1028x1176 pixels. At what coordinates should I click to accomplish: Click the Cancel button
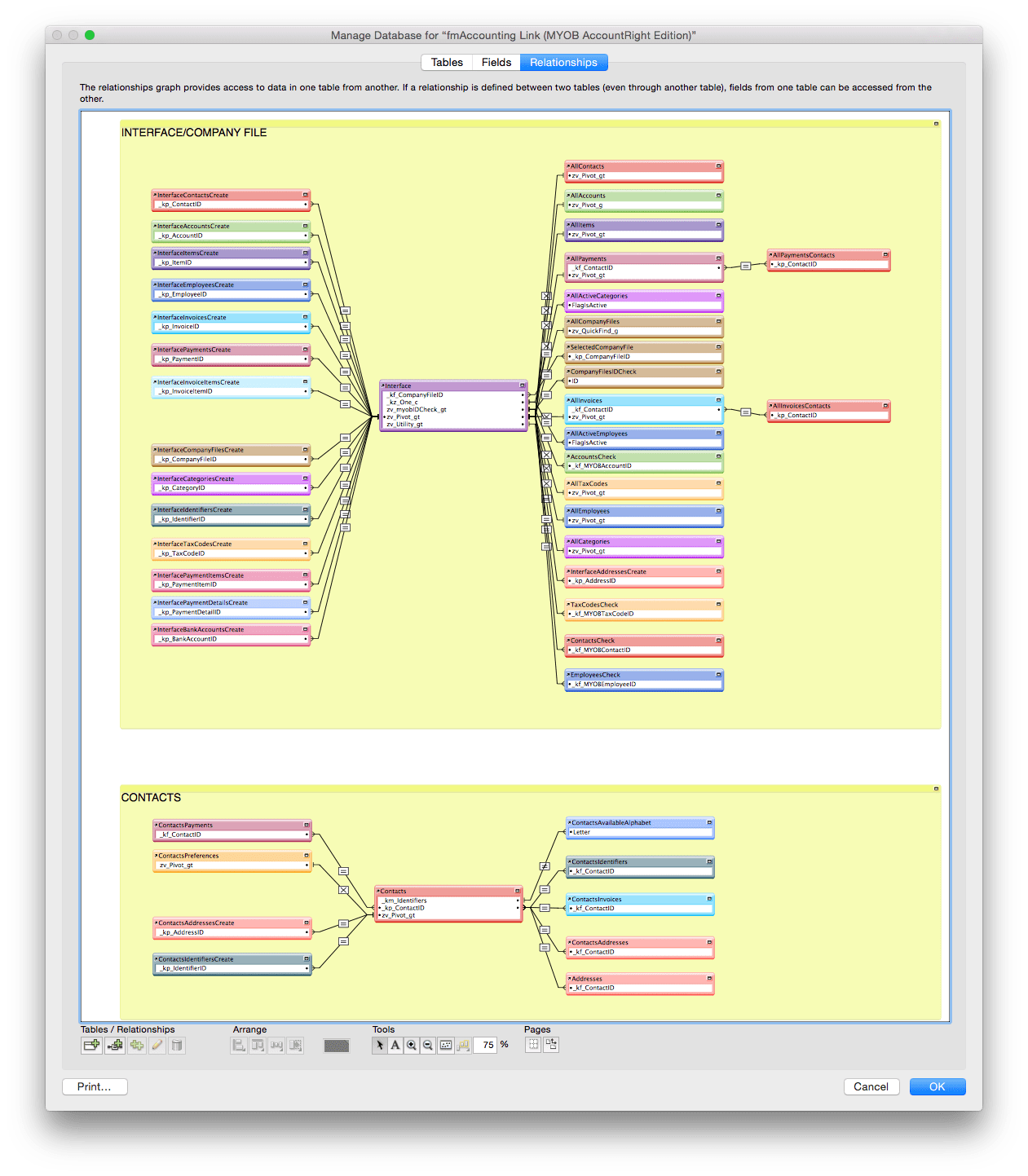pos(871,1086)
